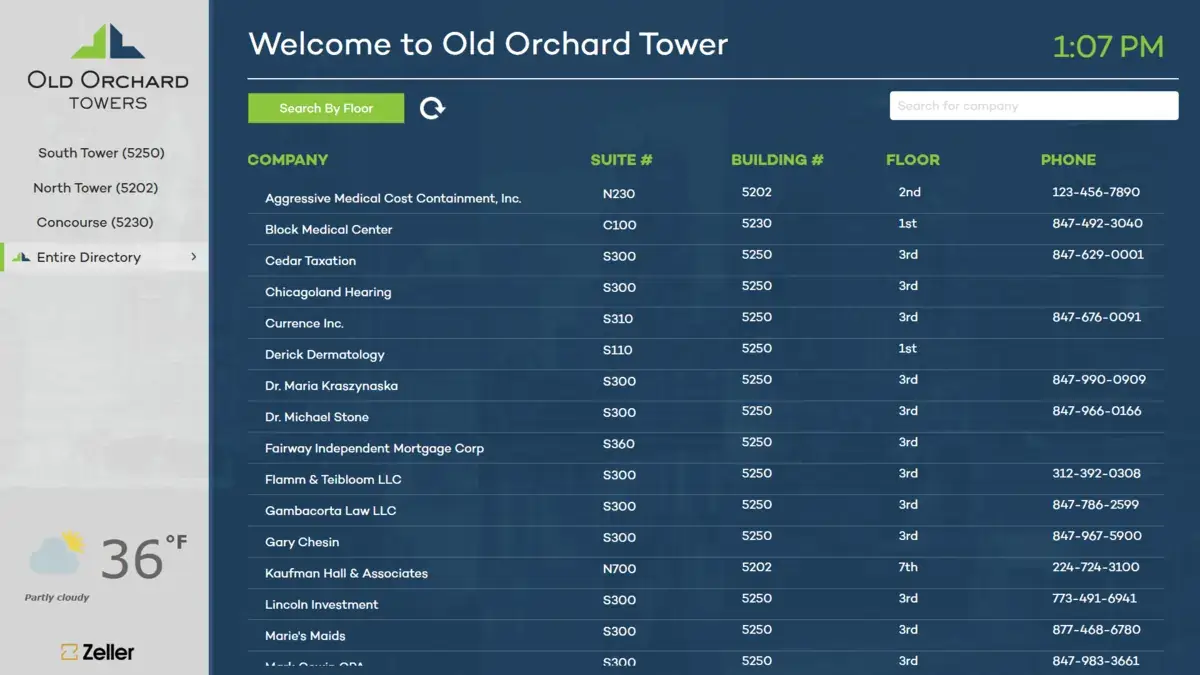Viewport: 1200px width, 675px height.
Task: Tap the partly cloudy weather icon
Action: pyautogui.click(x=56, y=553)
